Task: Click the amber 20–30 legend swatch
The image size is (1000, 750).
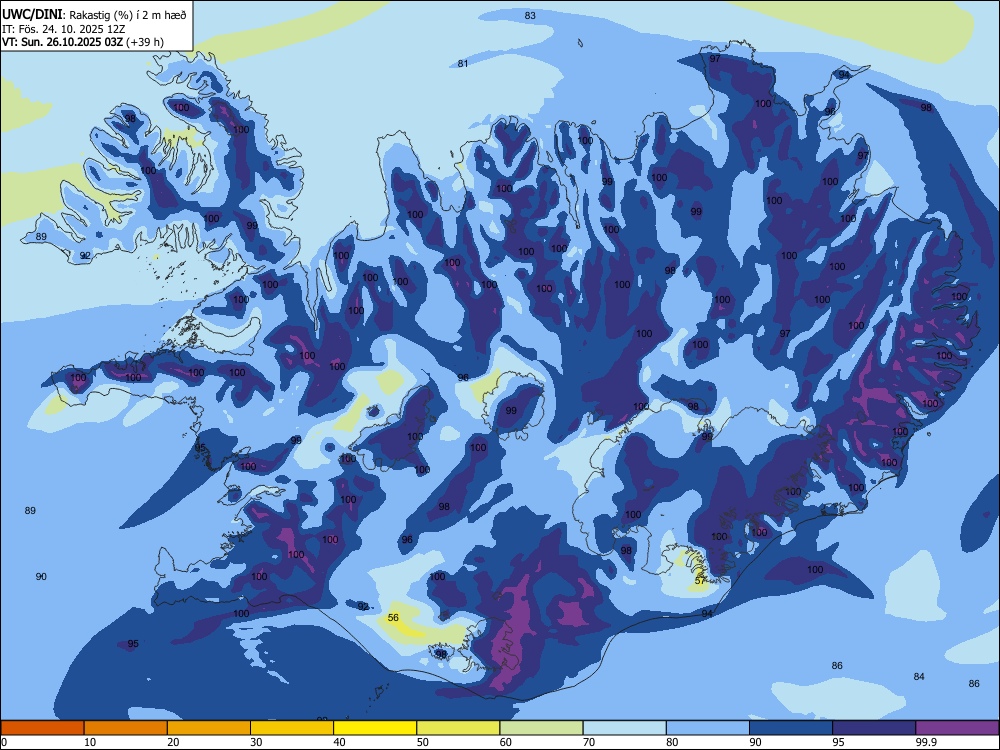Action: 209,728
